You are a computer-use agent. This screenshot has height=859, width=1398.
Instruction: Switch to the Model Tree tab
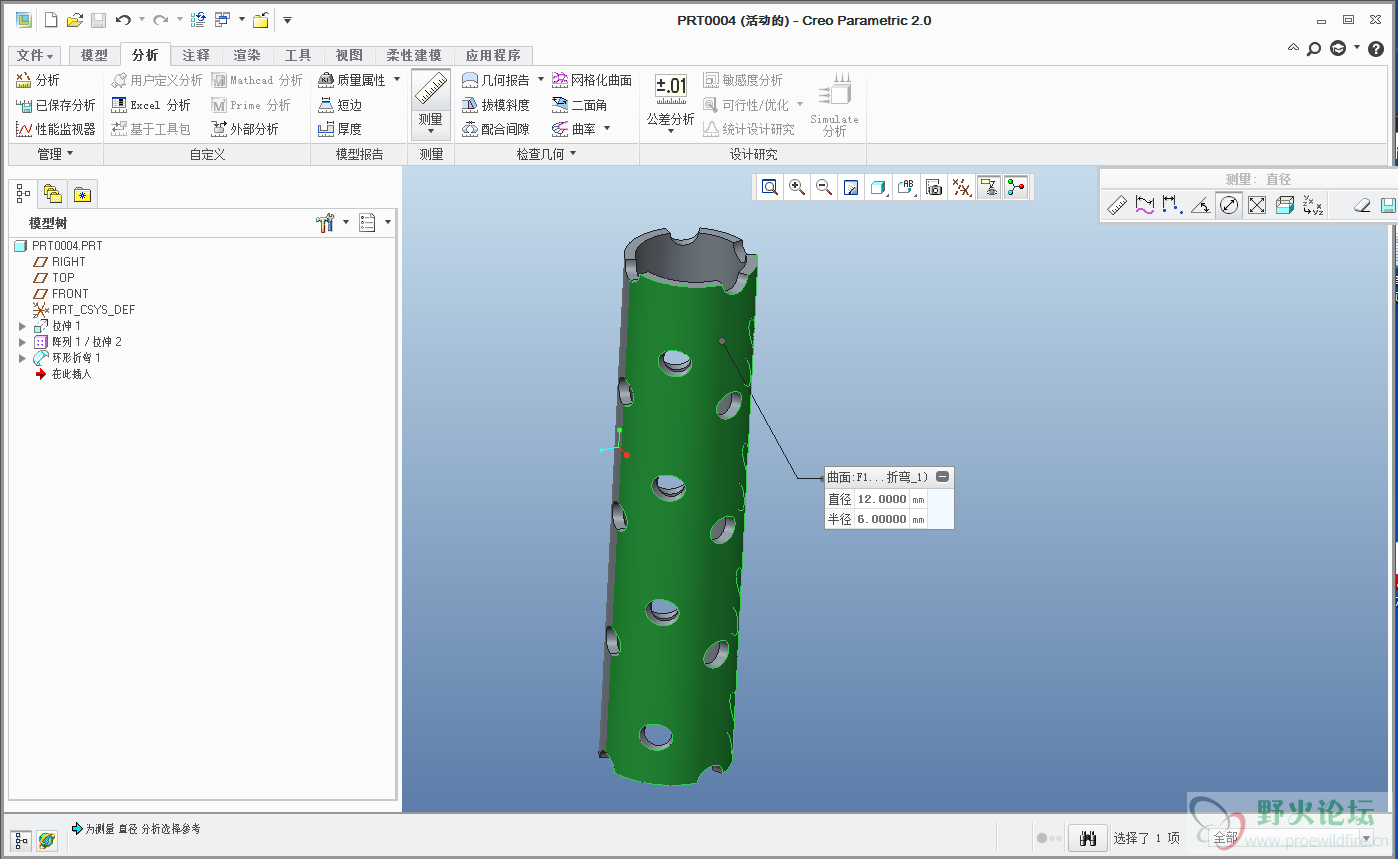(24, 194)
